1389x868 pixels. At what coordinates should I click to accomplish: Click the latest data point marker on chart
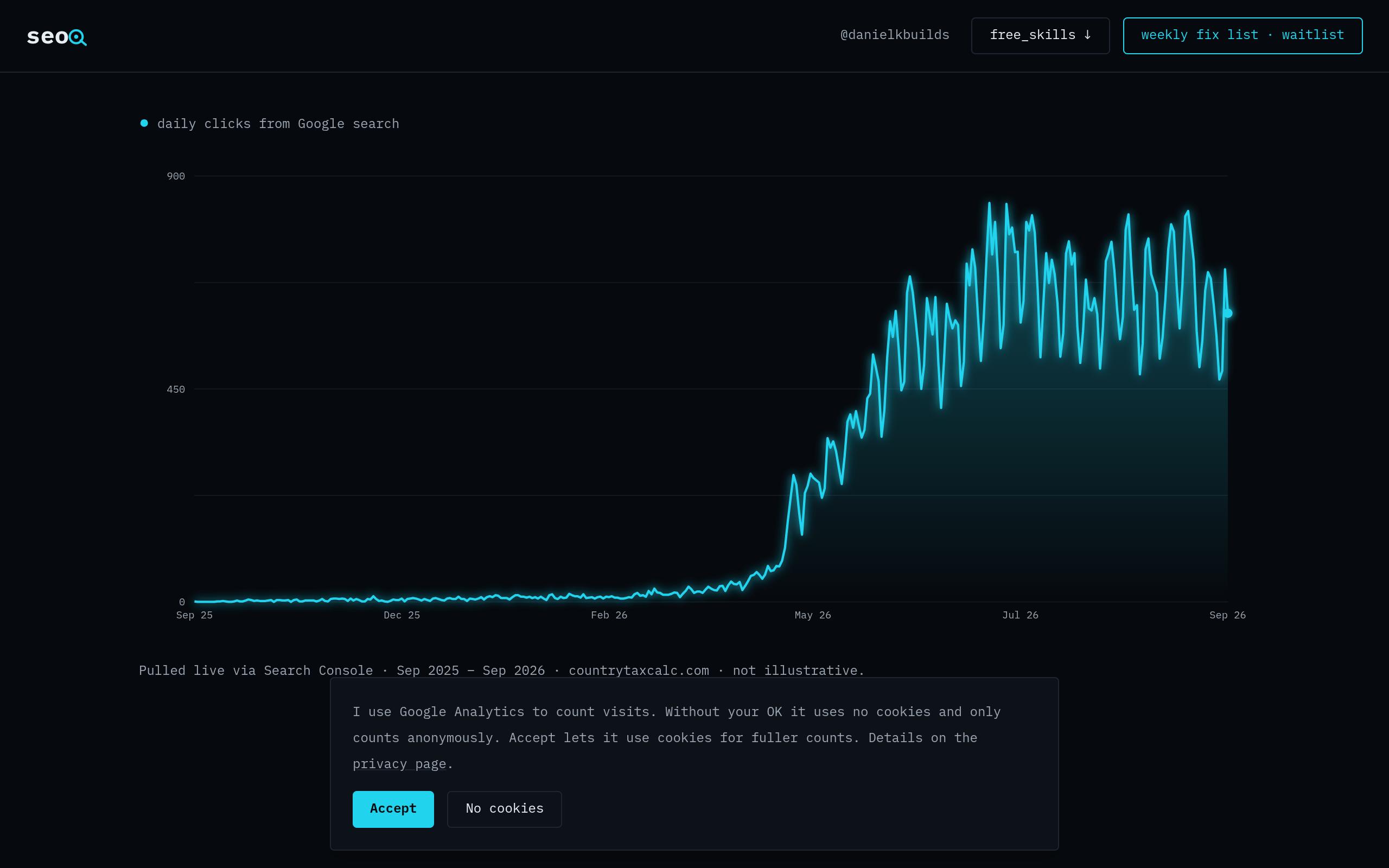coord(1228,313)
